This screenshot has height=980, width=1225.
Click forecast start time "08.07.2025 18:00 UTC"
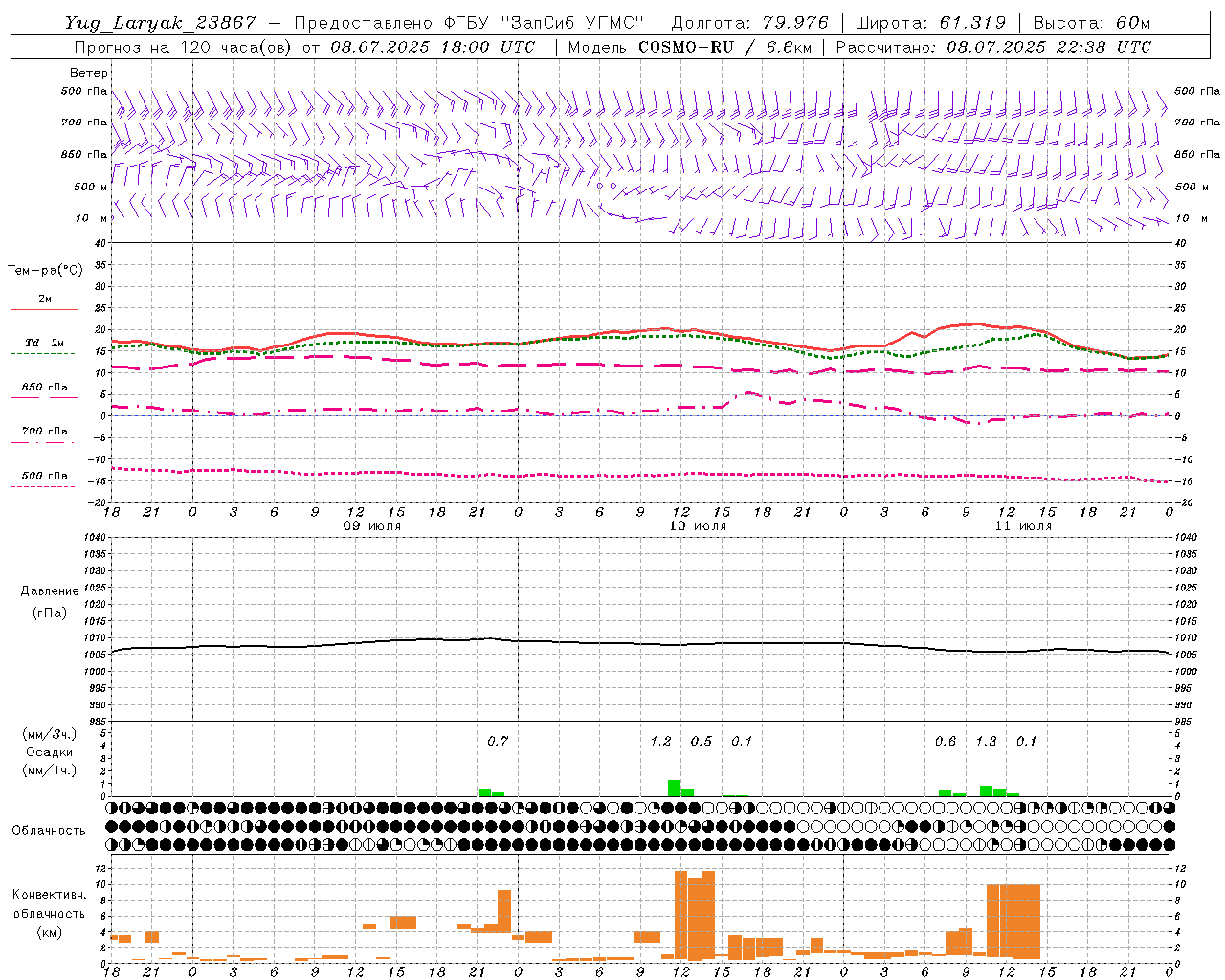pos(433,47)
